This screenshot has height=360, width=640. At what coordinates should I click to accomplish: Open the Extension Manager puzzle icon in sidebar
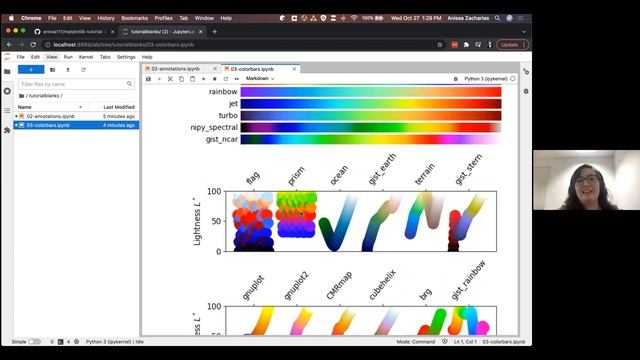point(7,130)
